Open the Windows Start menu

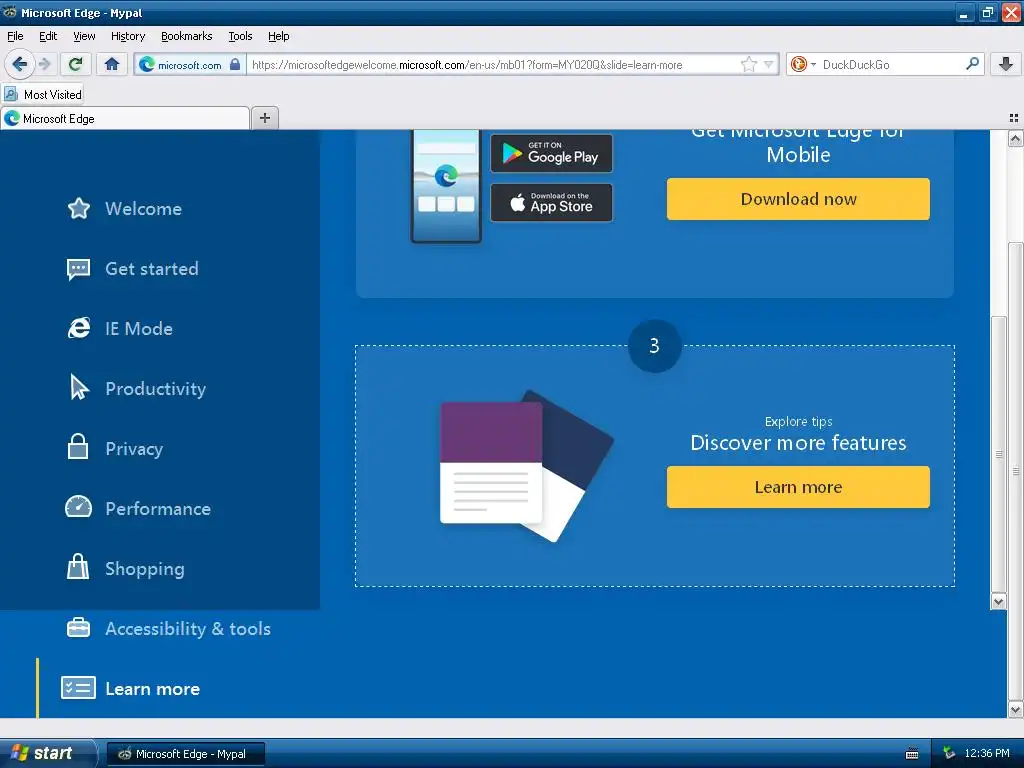tap(47, 753)
